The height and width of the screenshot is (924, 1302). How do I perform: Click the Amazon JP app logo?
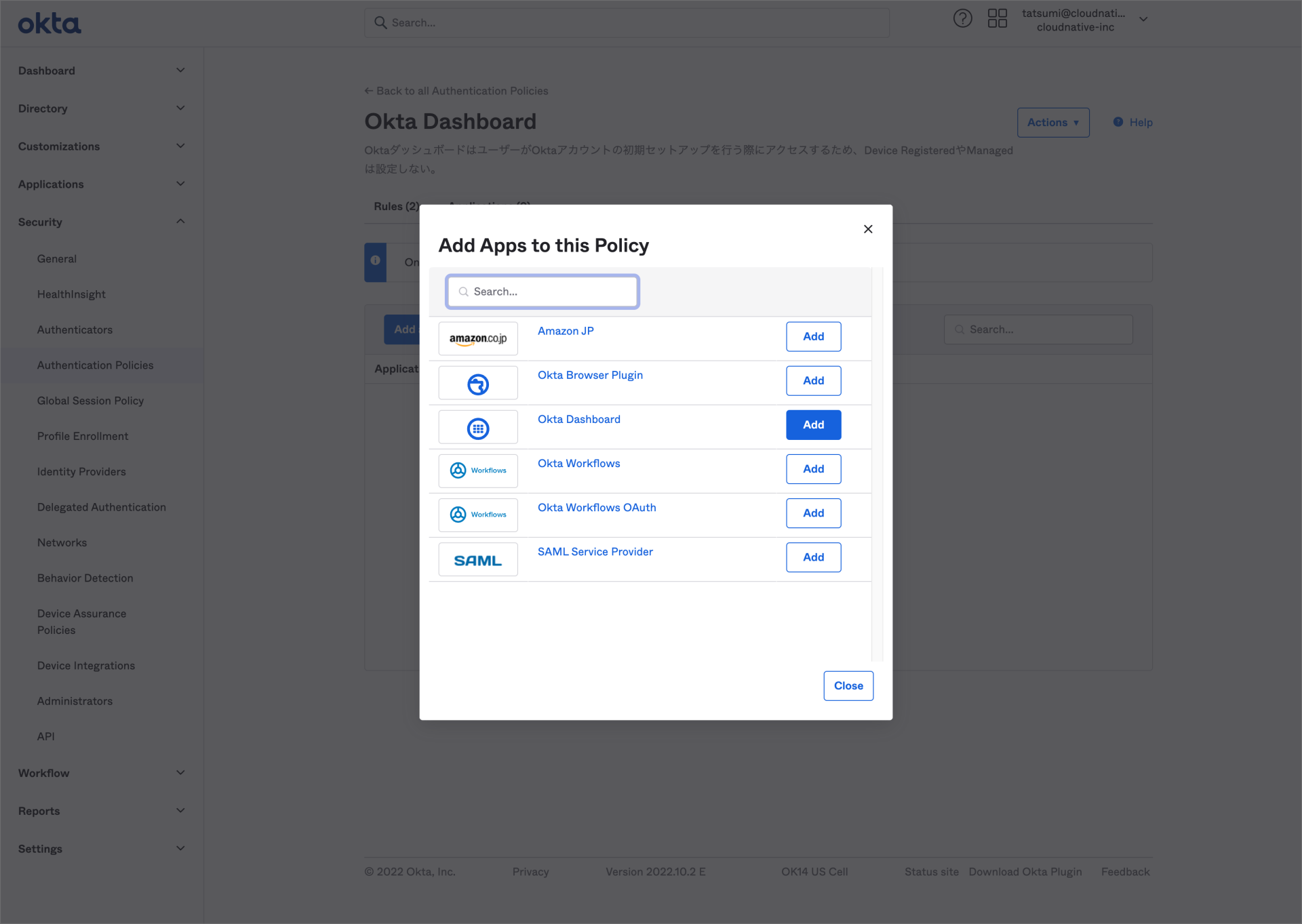pyautogui.click(x=477, y=338)
